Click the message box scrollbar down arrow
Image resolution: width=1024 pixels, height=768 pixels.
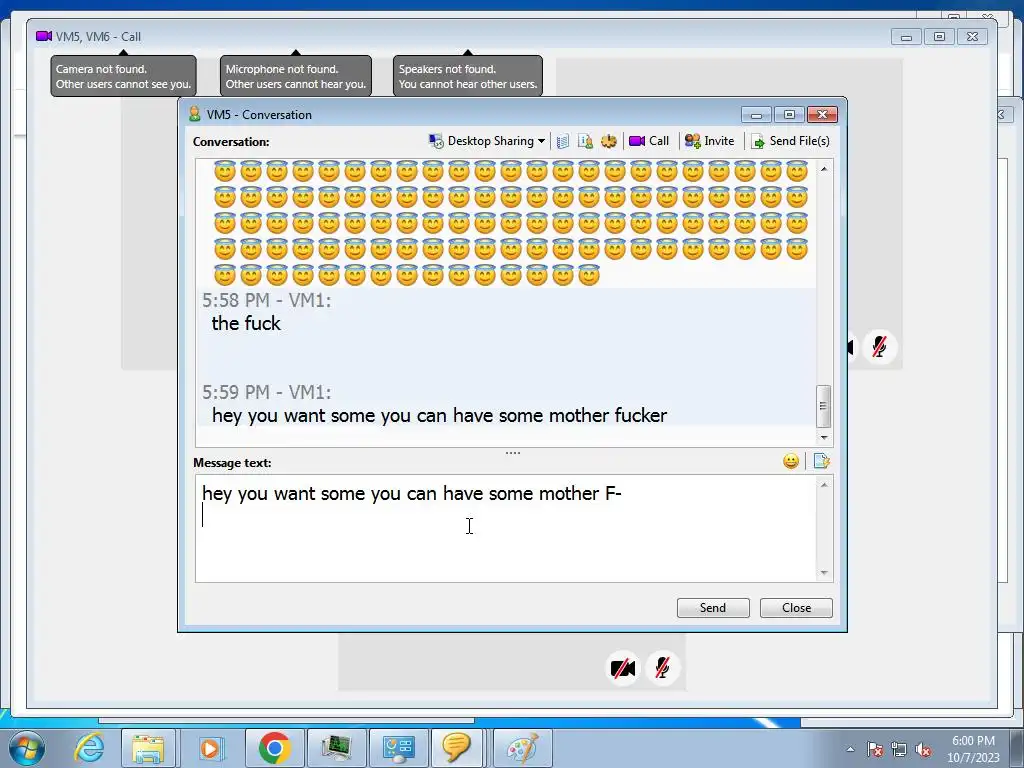pyautogui.click(x=824, y=573)
